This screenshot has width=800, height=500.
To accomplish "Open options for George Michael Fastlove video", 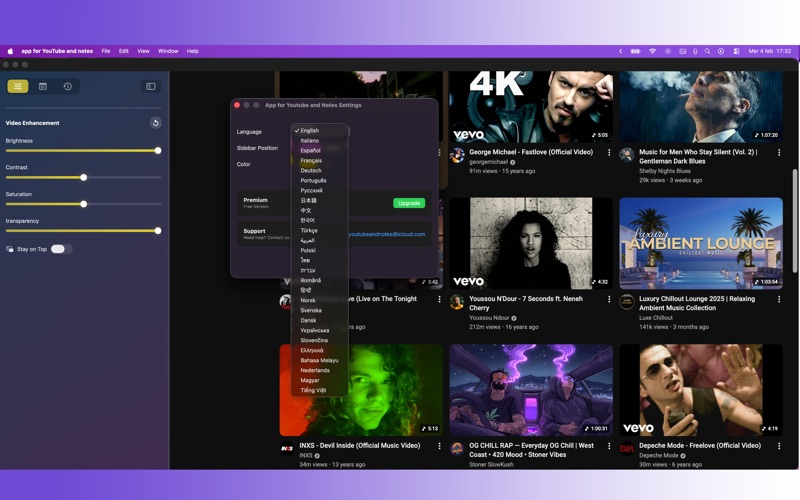I will tap(609, 153).
